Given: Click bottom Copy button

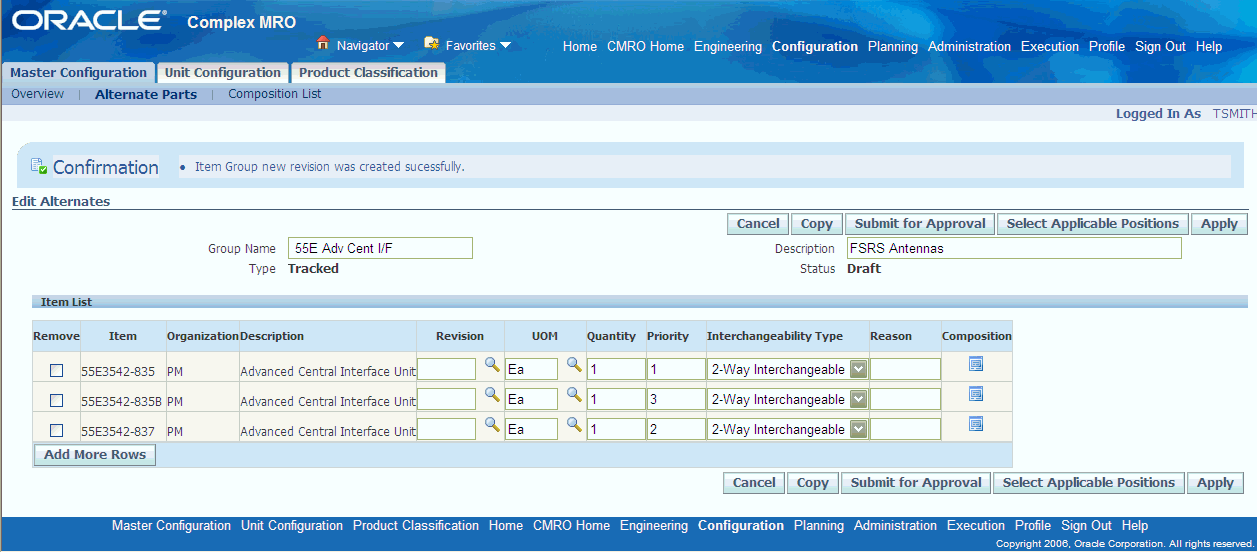Looking at the screenshot, I should [x=813, y=483].
